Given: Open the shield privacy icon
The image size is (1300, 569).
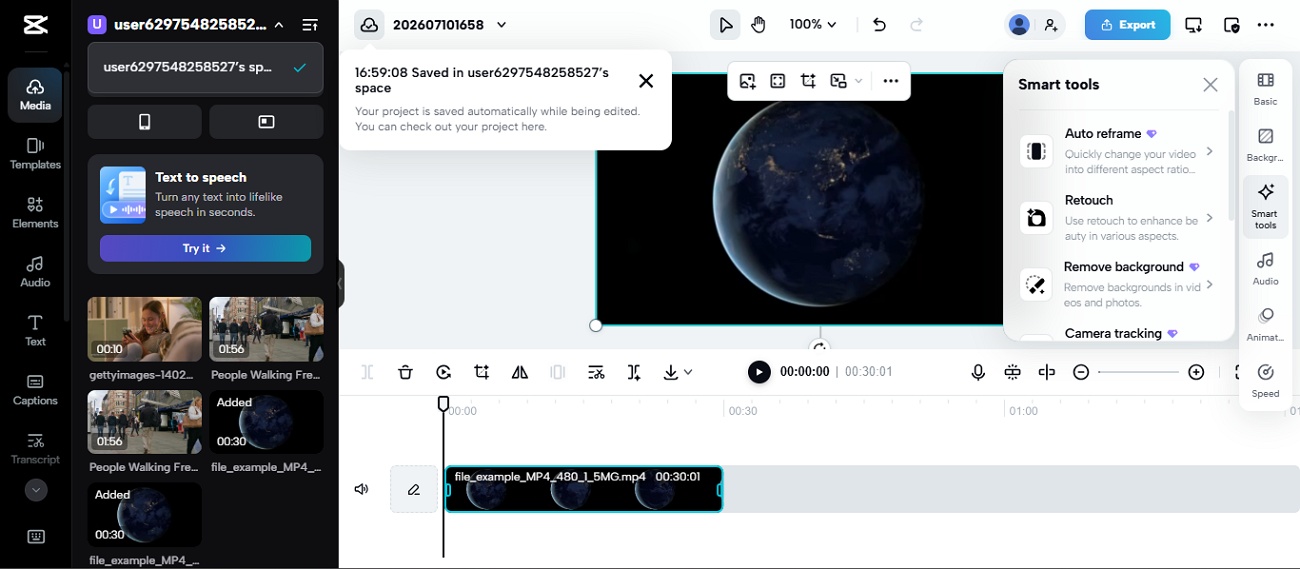Looking at the screenshot, I should (x=1231, y=25).
